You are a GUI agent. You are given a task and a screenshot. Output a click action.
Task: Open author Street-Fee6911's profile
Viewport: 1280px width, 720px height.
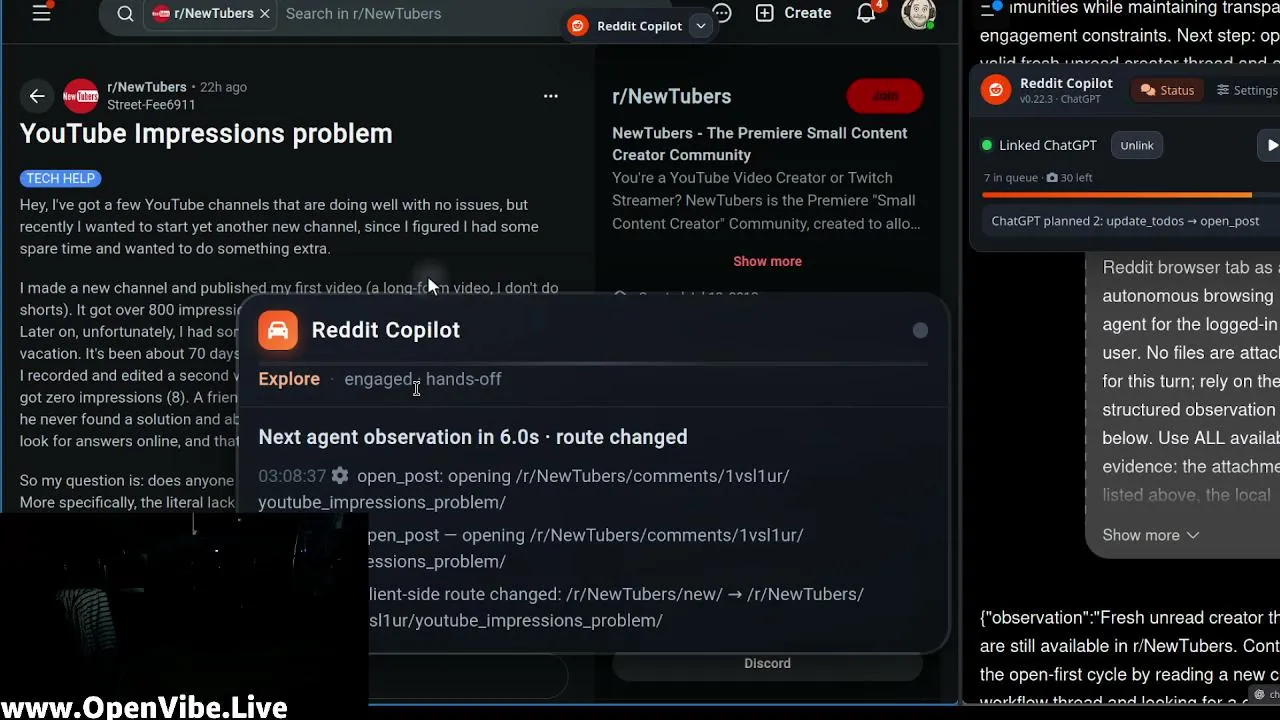[151, 104]
